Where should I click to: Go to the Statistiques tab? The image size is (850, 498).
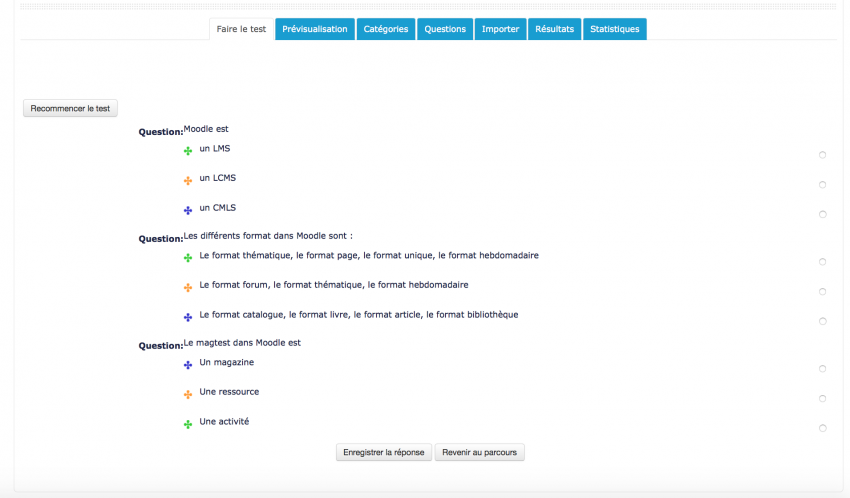614,29
